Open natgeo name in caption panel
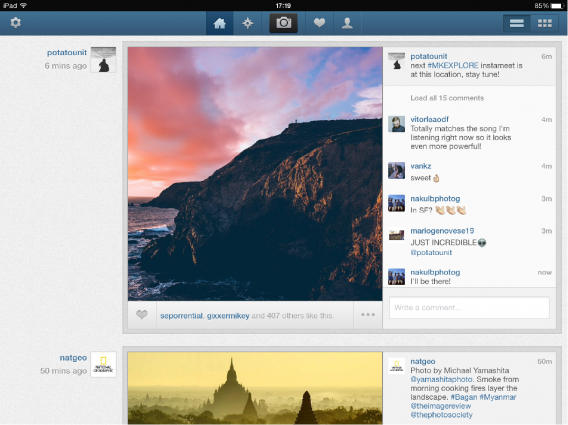Image resolution: width=568 pixels, height=425 pixels. tap(423, 361)
